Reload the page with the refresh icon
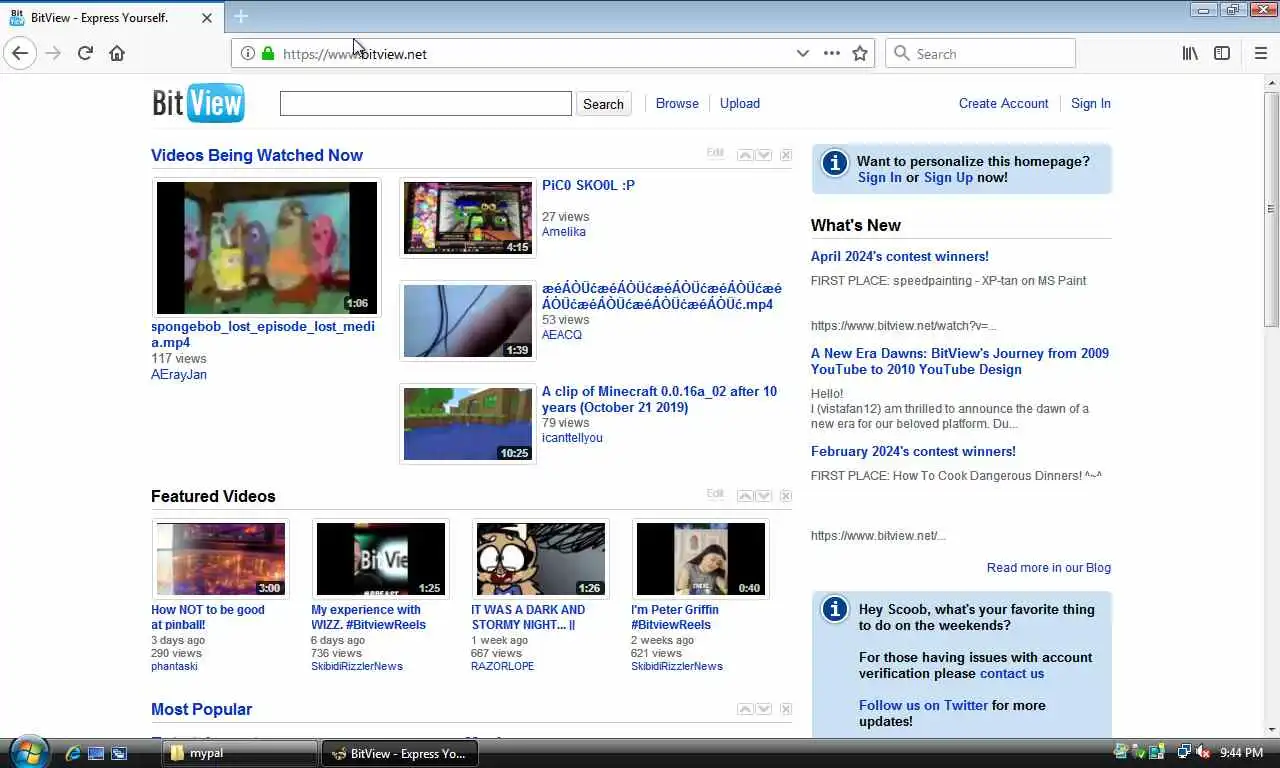This screenshot has height=768, width=1280. click(85, 53)
